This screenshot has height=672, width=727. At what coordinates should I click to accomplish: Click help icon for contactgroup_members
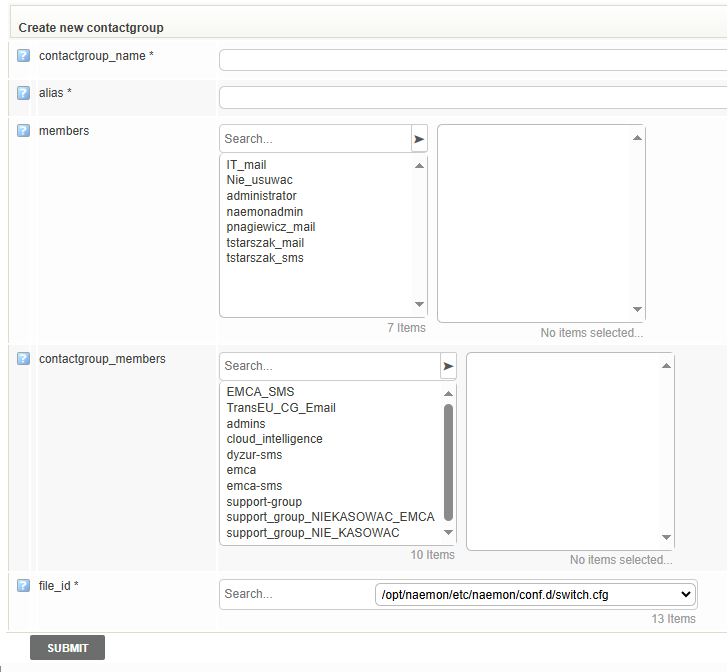[24, 359]
